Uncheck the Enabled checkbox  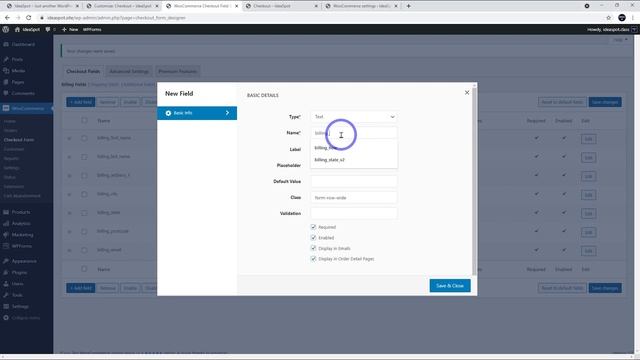pyautogui.click(x=313, y=238)
